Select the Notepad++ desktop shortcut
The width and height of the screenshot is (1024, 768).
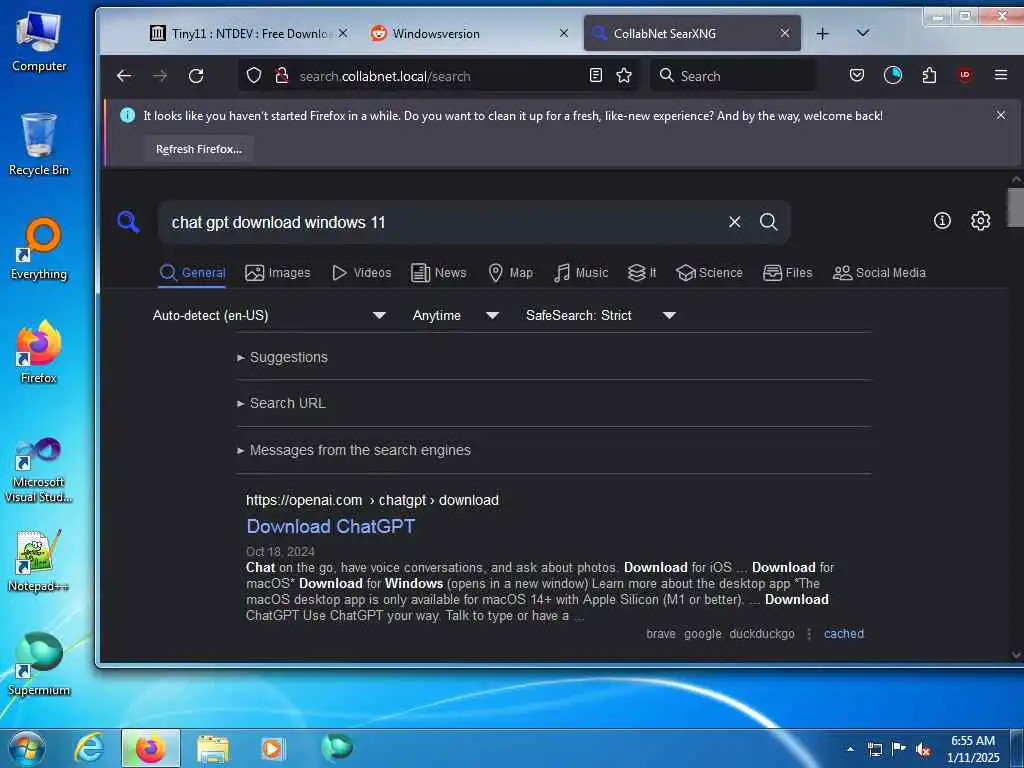(39, 560)
